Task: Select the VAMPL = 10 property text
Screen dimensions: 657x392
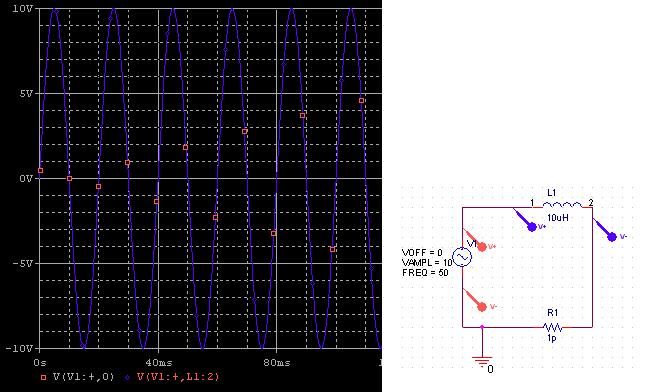Action: [427, 263]
